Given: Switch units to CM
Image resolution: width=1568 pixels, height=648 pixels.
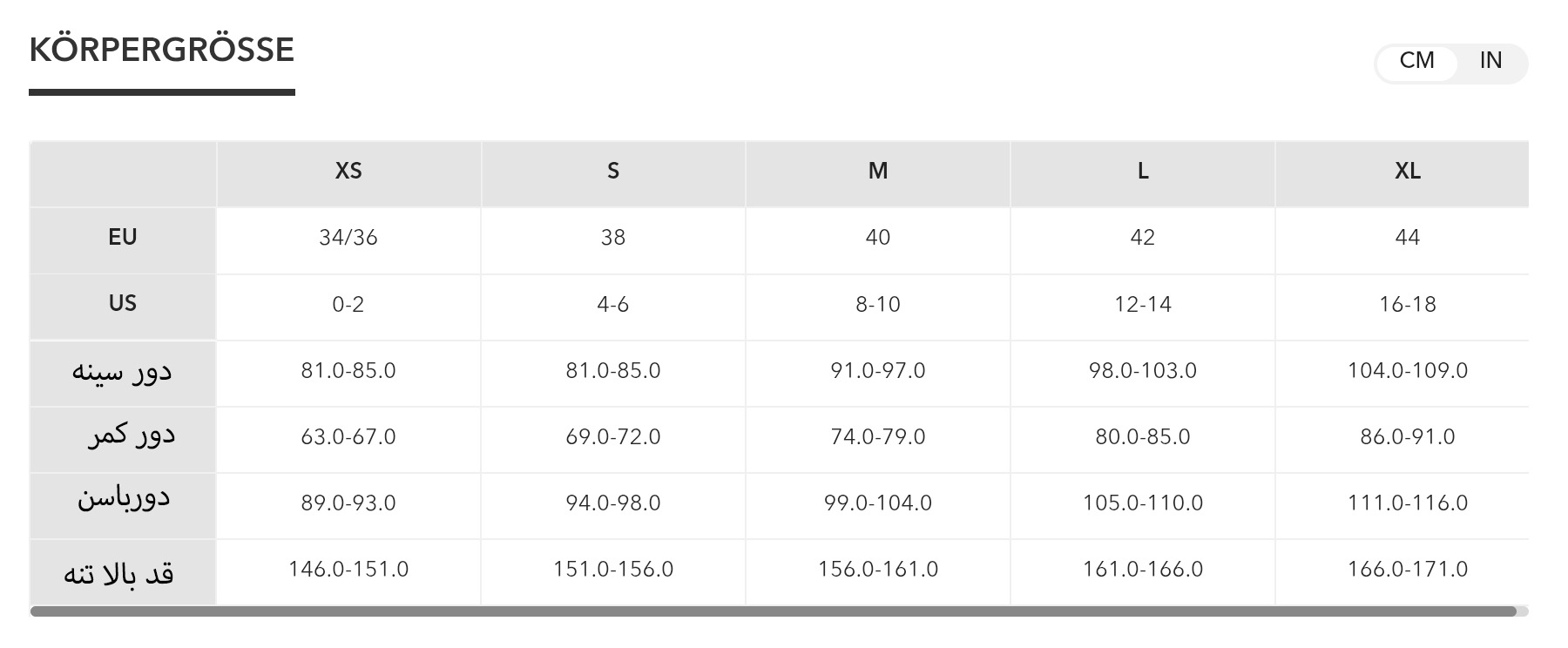Looking at the screenshot, I should pos(1416,61).
